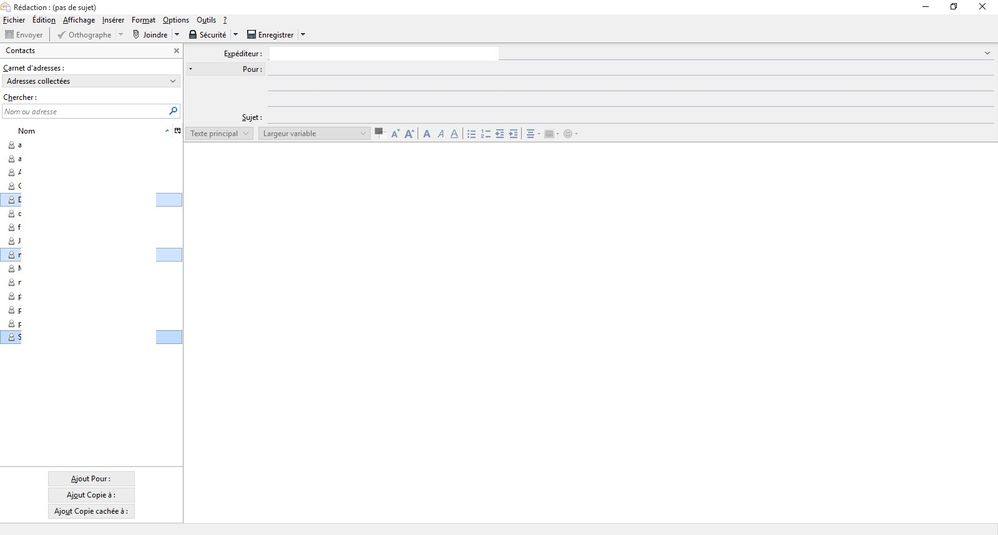Open the Affichage menu
Image resolution: width=998 pixels, height=535 pixels.
point(79,20)
